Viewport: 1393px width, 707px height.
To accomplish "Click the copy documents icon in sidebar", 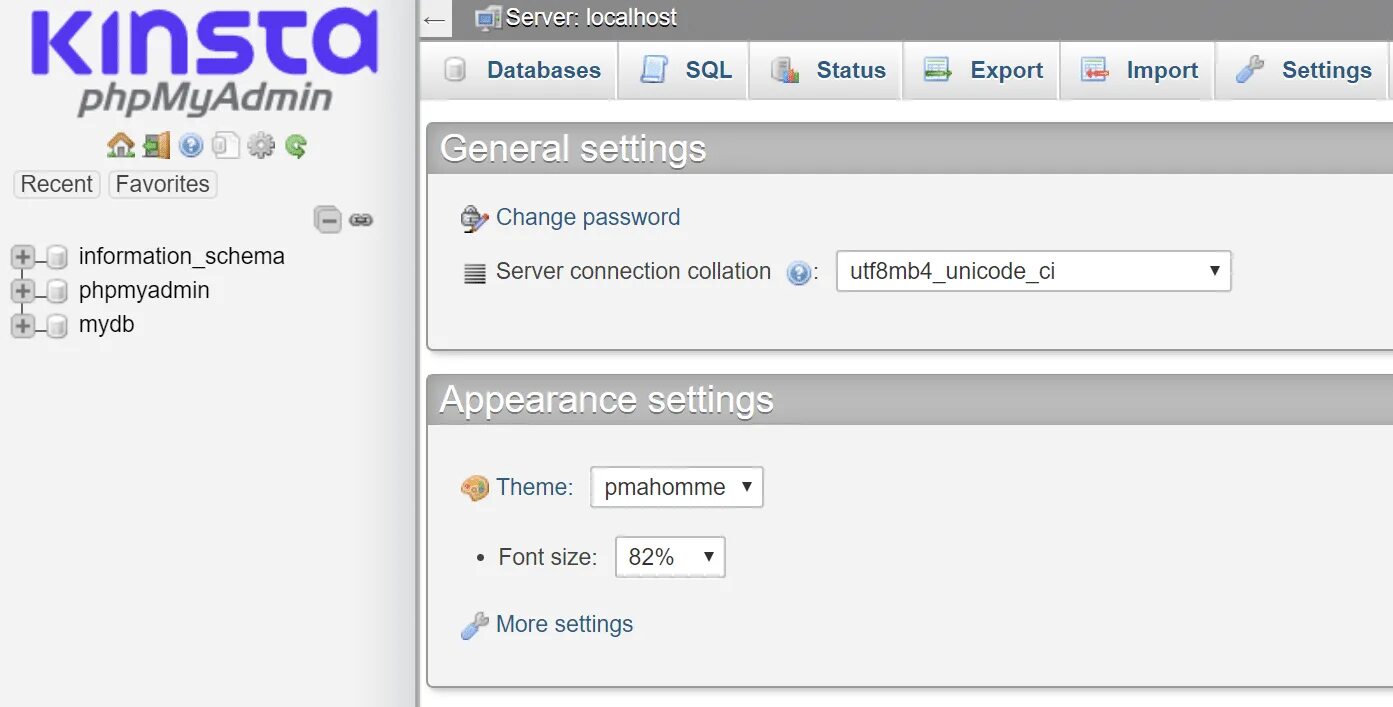I will pyautogui.click(x=226, y=146).
